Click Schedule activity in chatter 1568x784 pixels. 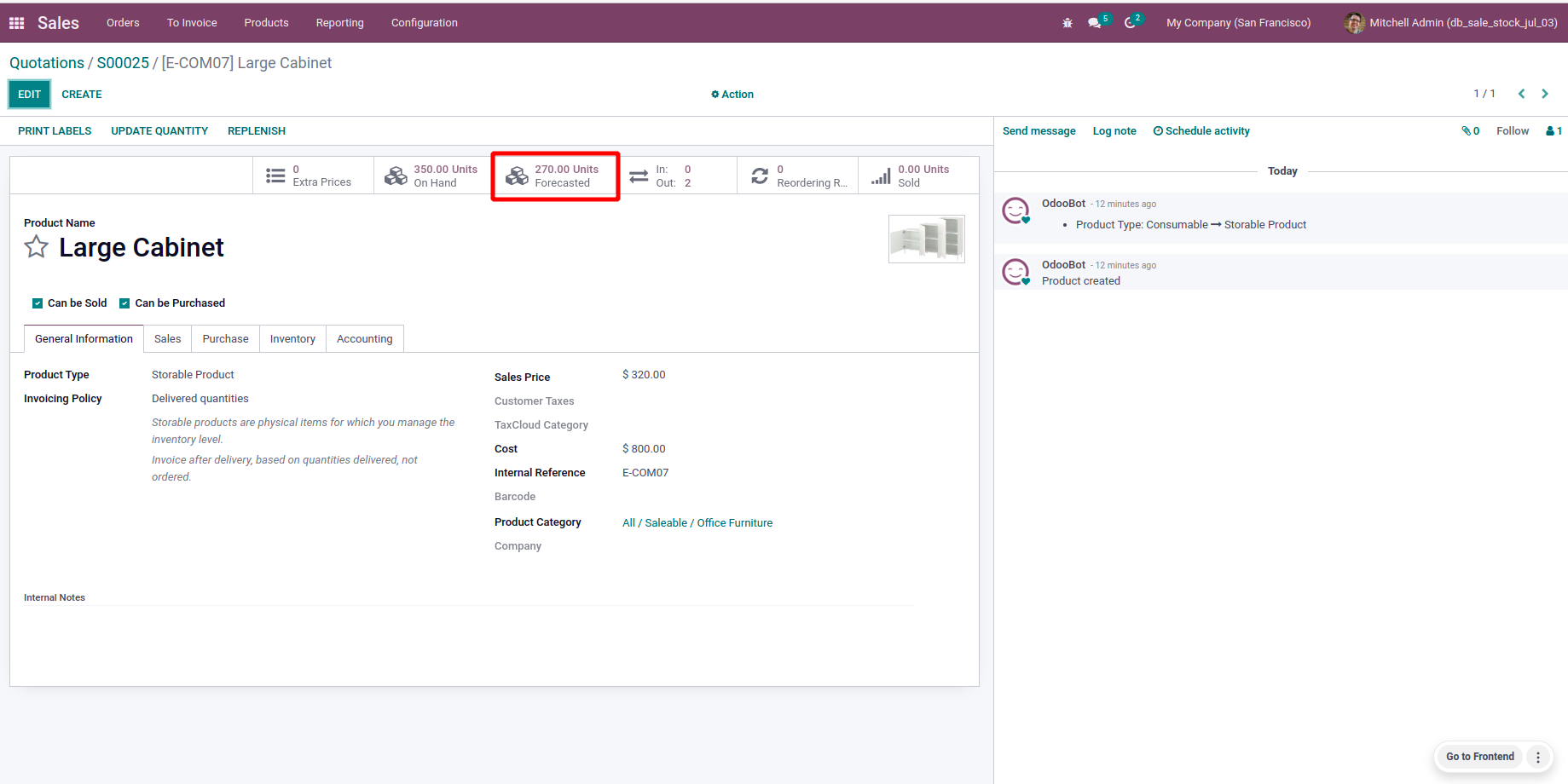[1201, 131]
